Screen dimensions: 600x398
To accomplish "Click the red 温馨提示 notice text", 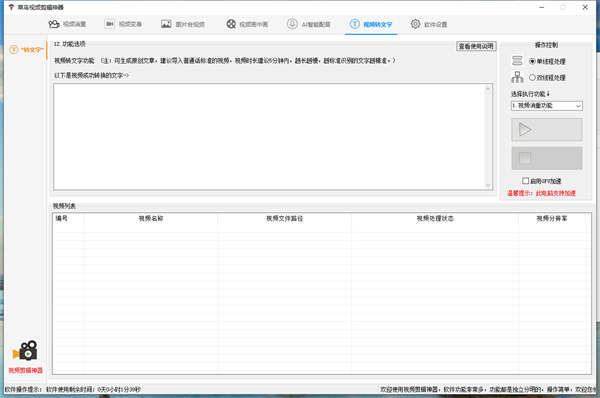I will (x=541, y=193).
